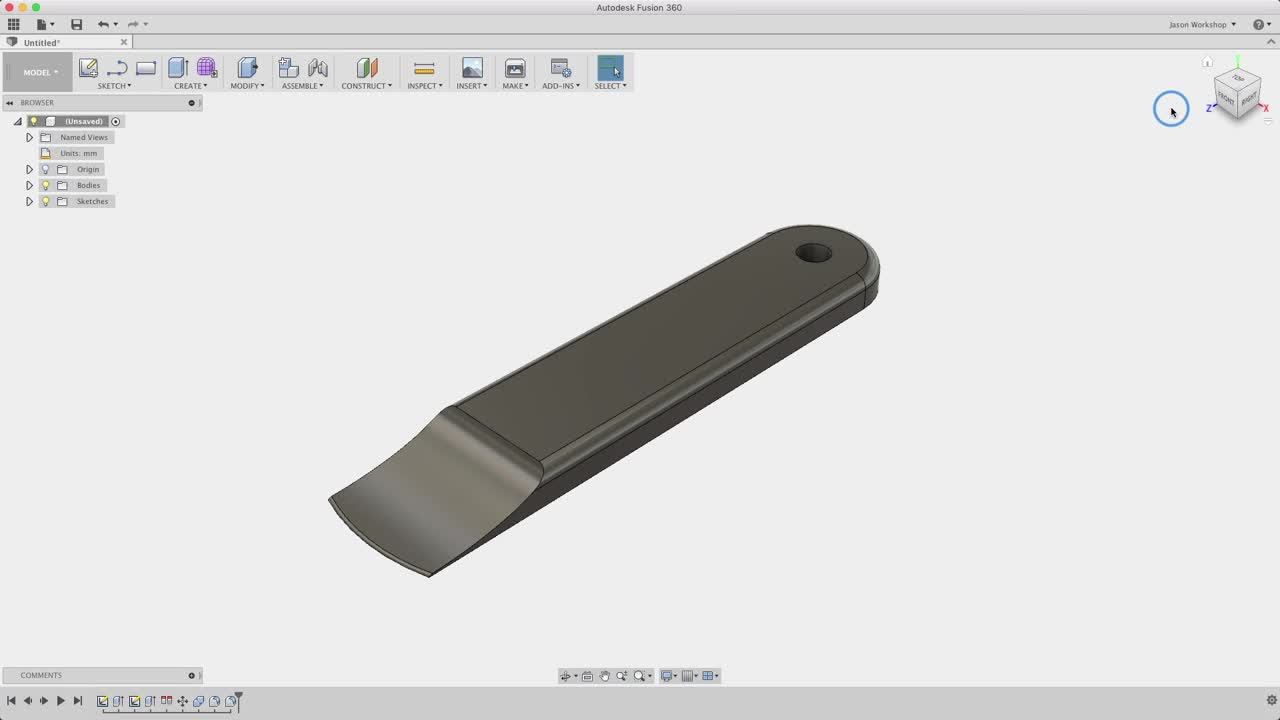Viewport: 1280px width, 720px height.
Task: Open the INSPECT menu
Action: (425, 86)
